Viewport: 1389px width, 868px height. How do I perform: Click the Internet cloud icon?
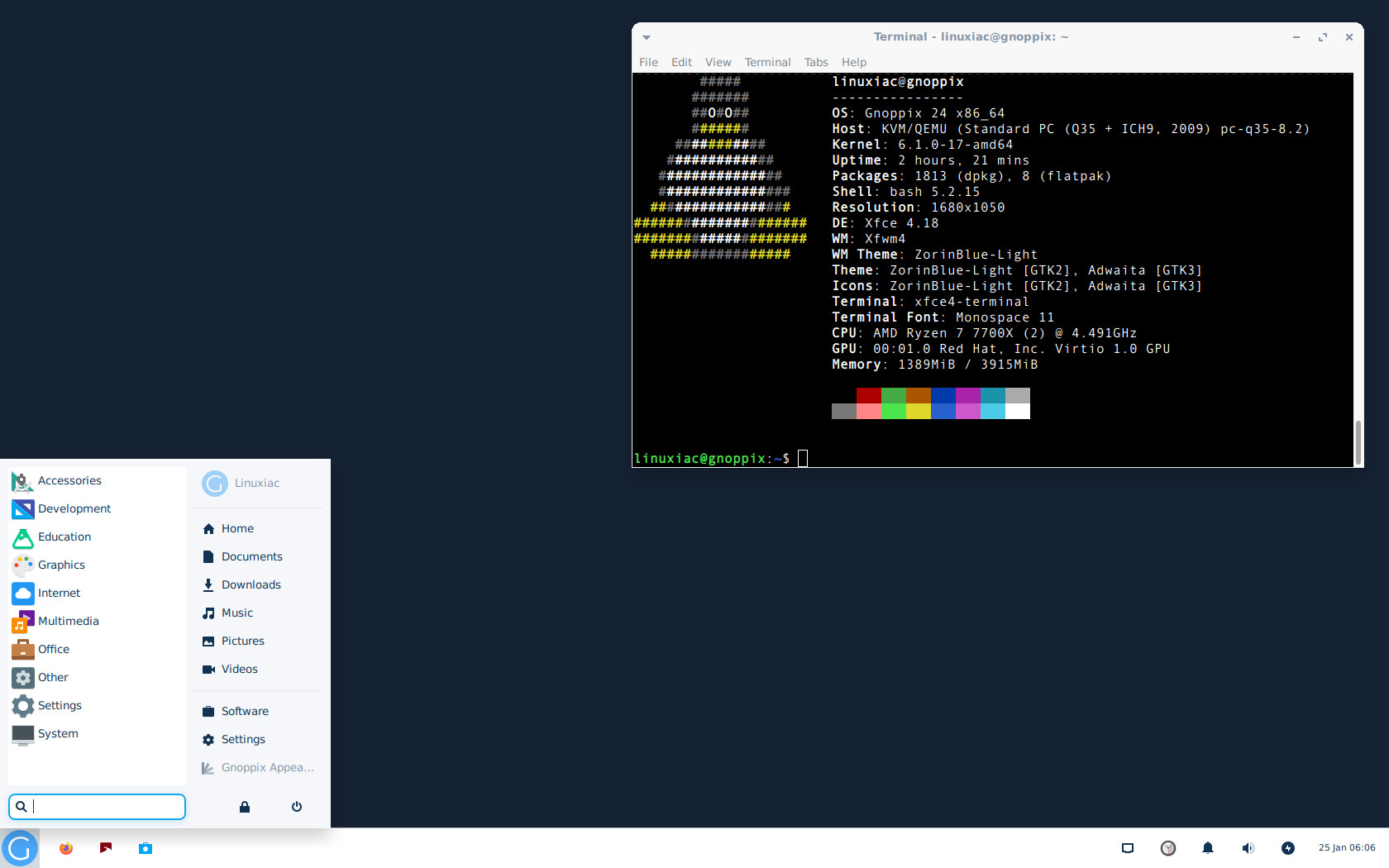[x=22, y=594]
